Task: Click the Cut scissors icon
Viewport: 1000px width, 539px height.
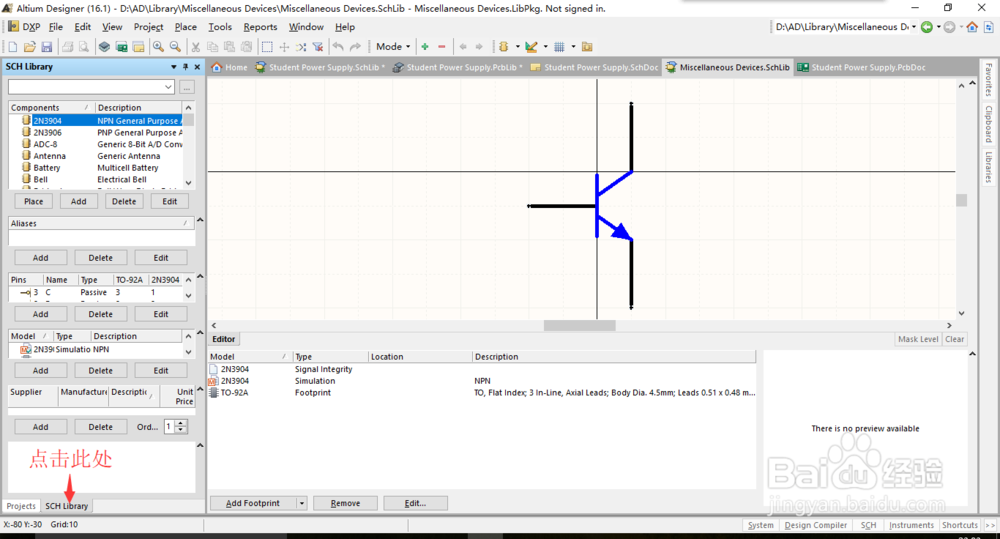Action: (x=196, y=47)
